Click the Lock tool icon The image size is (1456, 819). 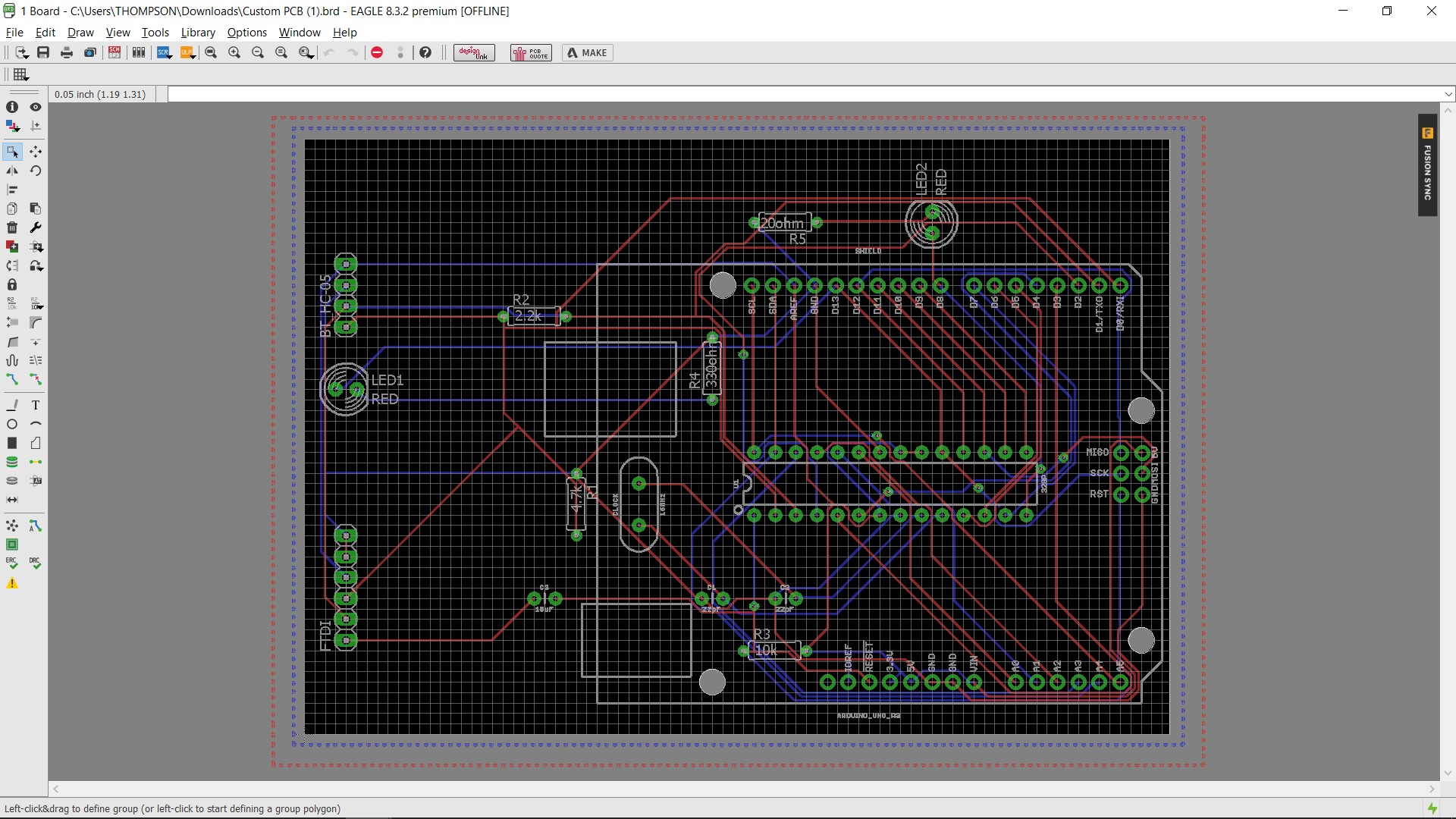[x=12, y=285]
